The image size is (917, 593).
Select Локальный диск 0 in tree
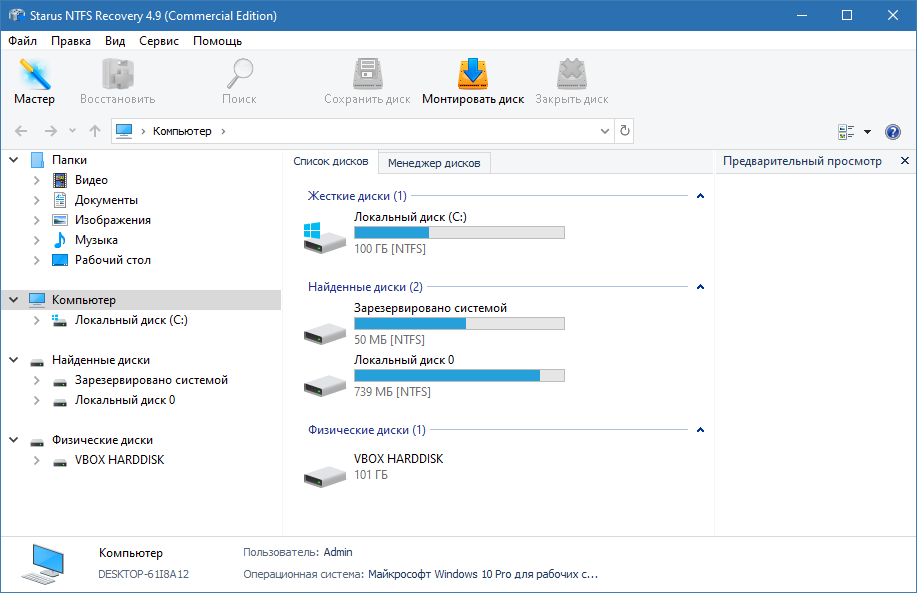pos(125,400)
